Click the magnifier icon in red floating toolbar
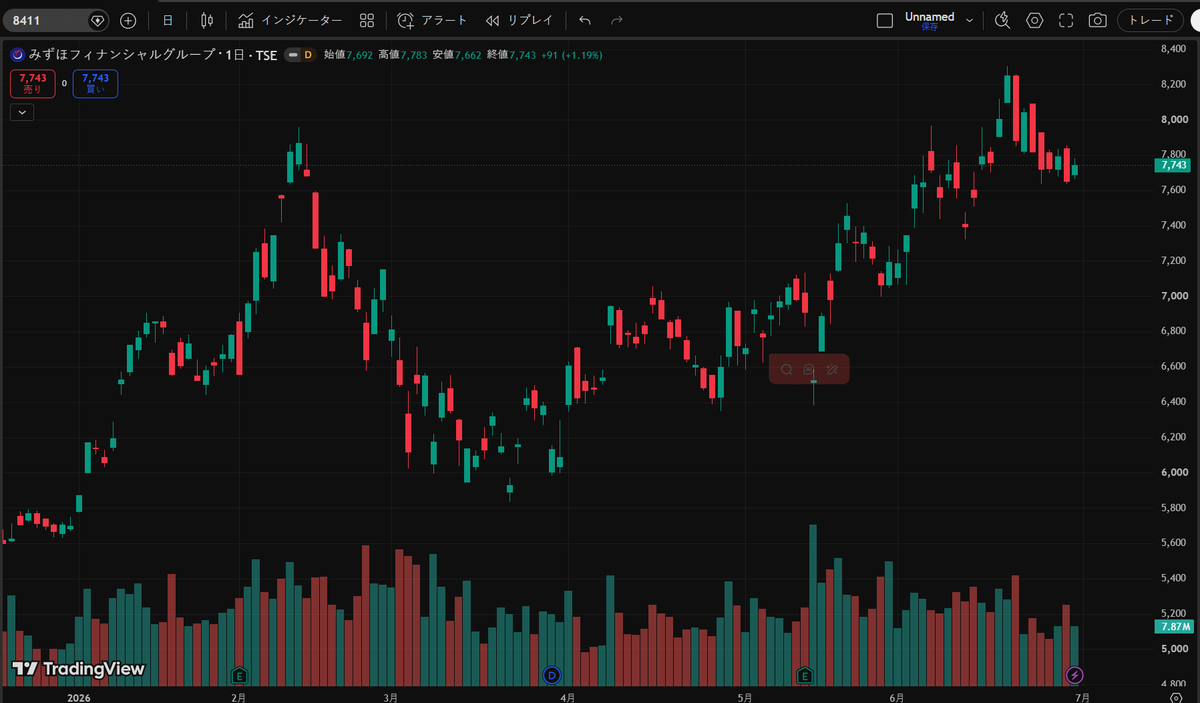The width and height of the screenshot is (1200, 703). [786, 370]
